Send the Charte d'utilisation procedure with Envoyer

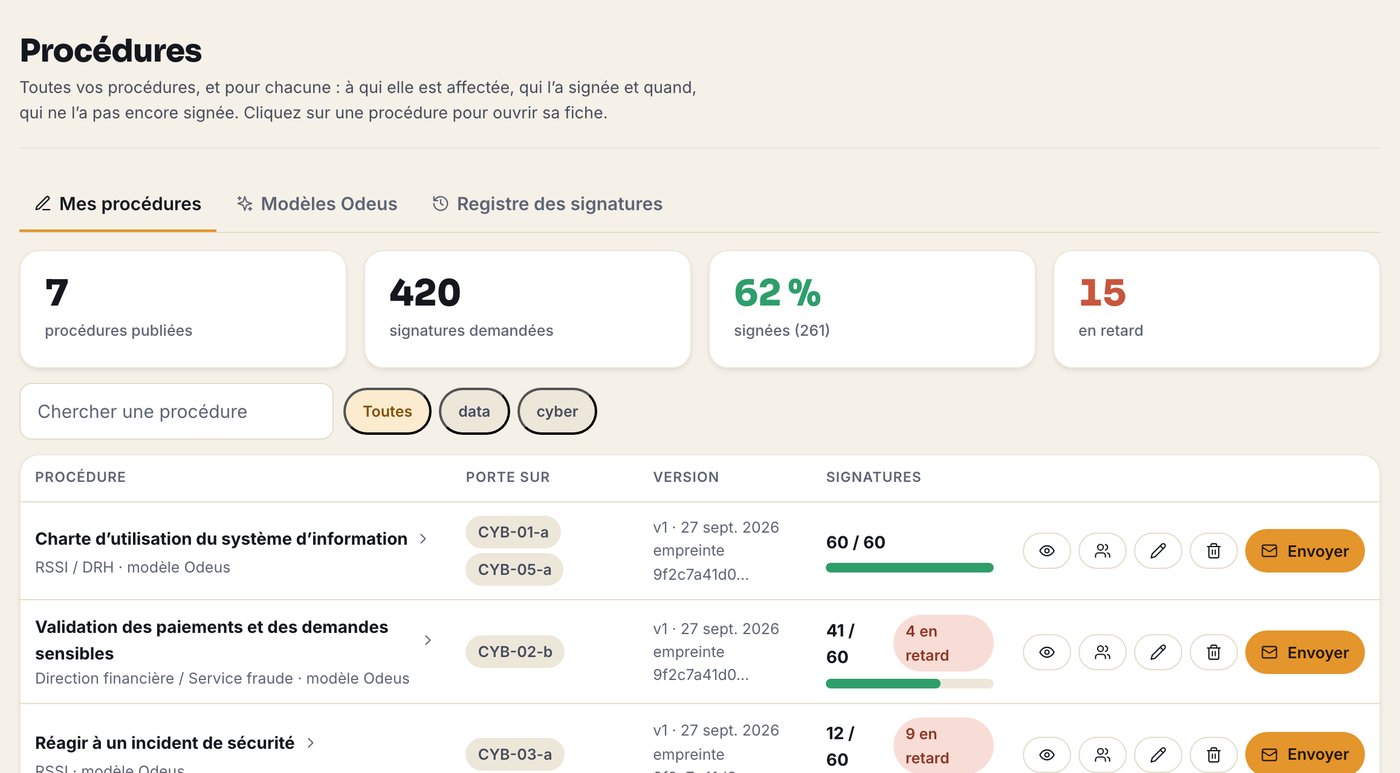coord(1305,551)
